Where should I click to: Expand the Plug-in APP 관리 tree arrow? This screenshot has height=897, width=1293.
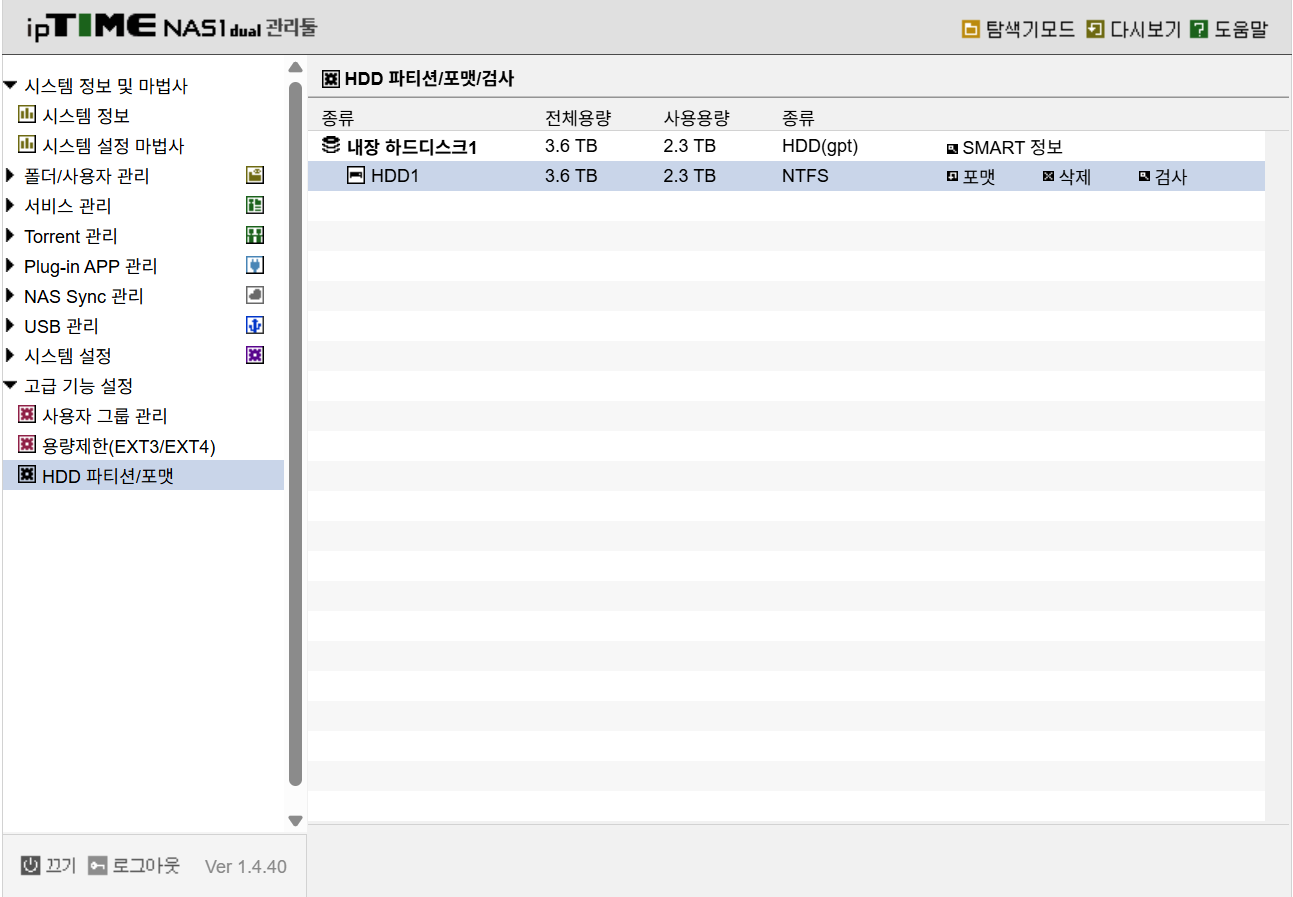point(10,266)
